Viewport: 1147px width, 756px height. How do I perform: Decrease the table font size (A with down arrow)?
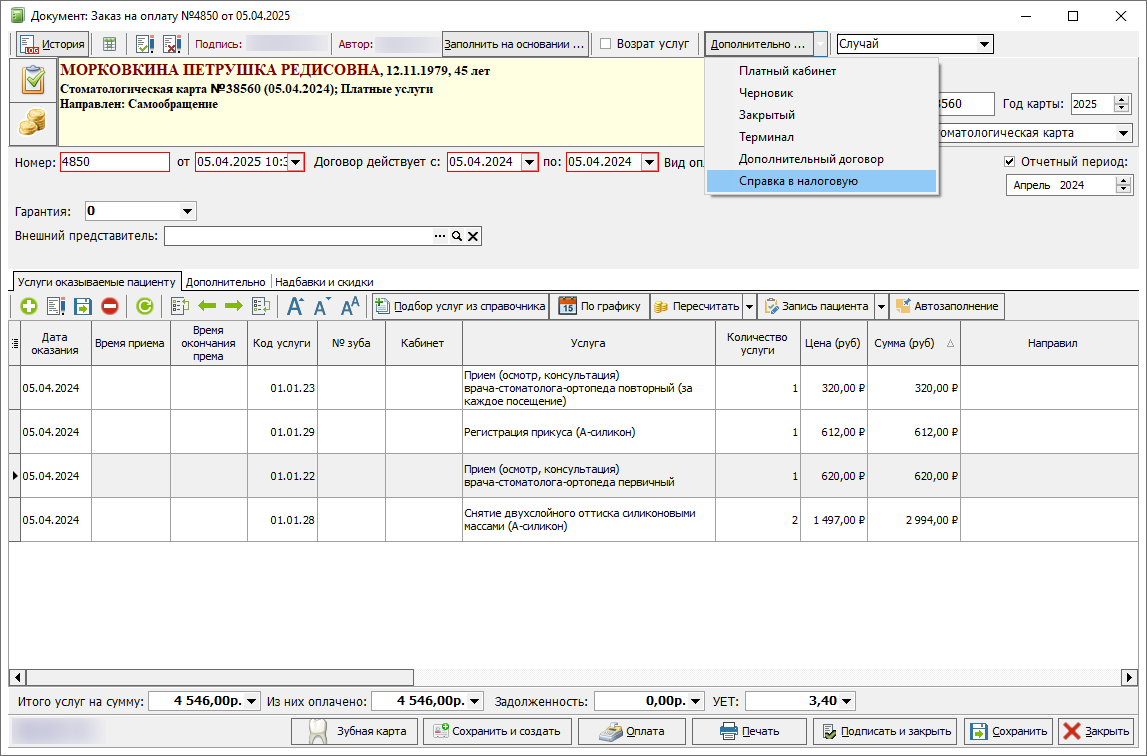click(x=323, y=306)
